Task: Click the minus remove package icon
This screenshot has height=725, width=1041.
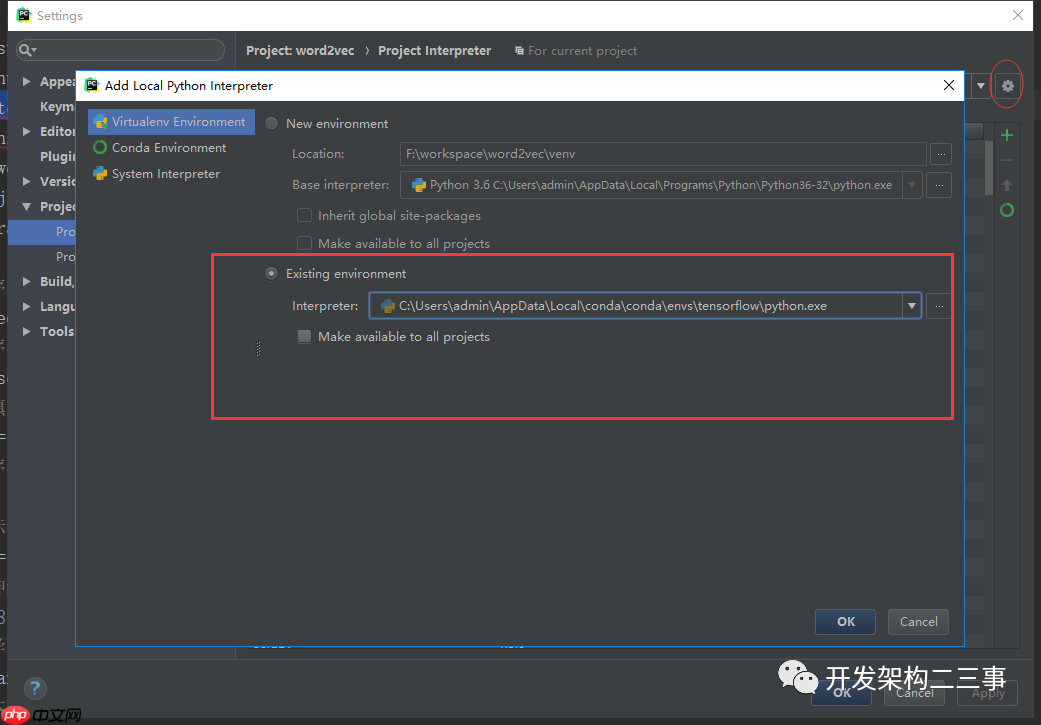Action: point(1006,160)
